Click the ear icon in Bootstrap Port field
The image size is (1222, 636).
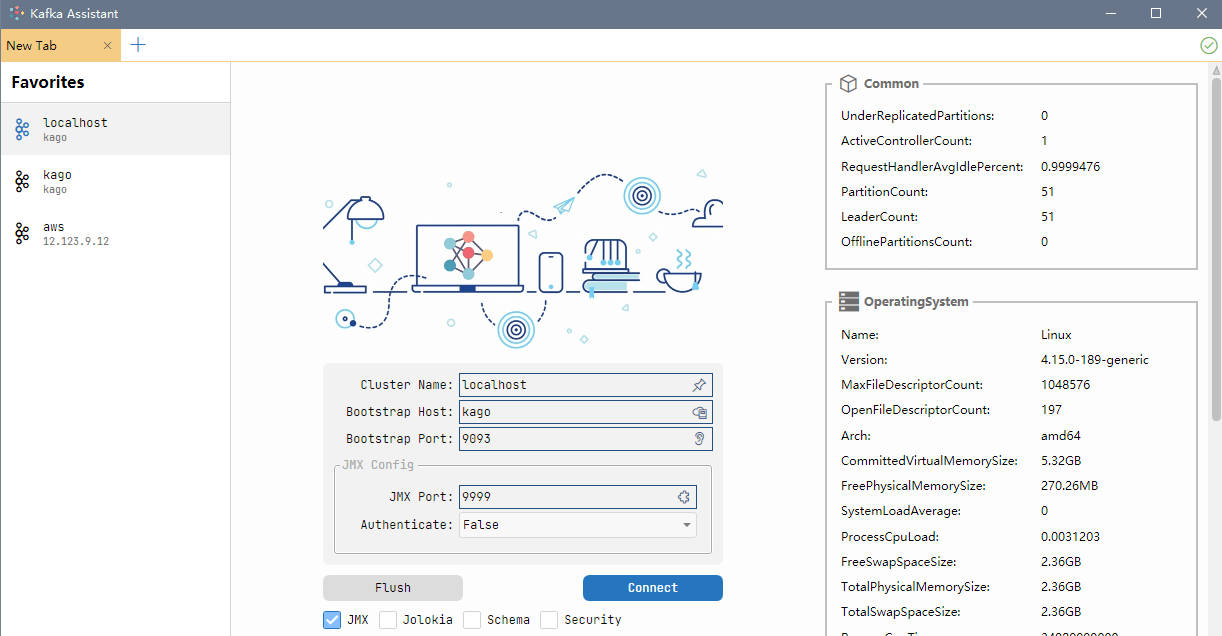click(699, 439)
